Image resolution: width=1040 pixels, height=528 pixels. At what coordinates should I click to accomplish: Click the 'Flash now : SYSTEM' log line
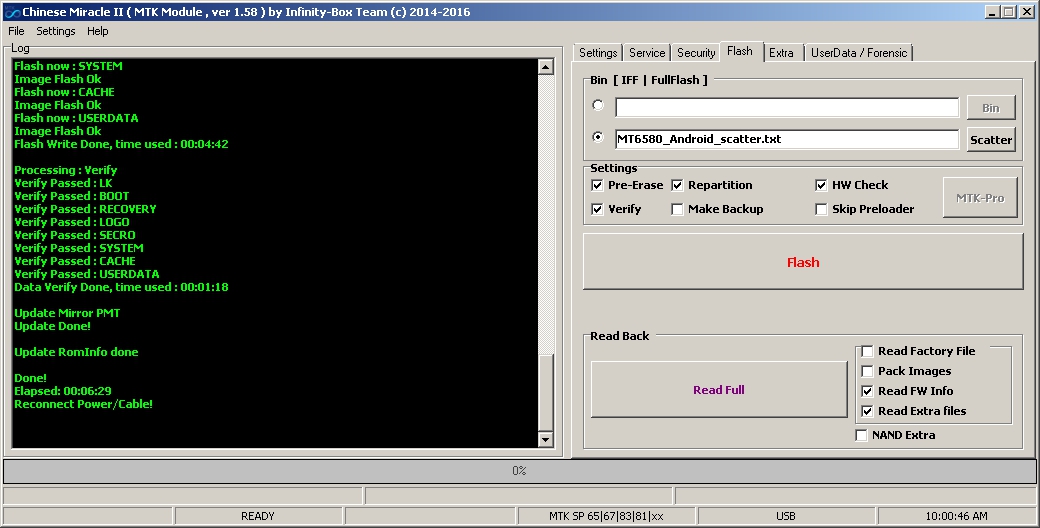68,66
